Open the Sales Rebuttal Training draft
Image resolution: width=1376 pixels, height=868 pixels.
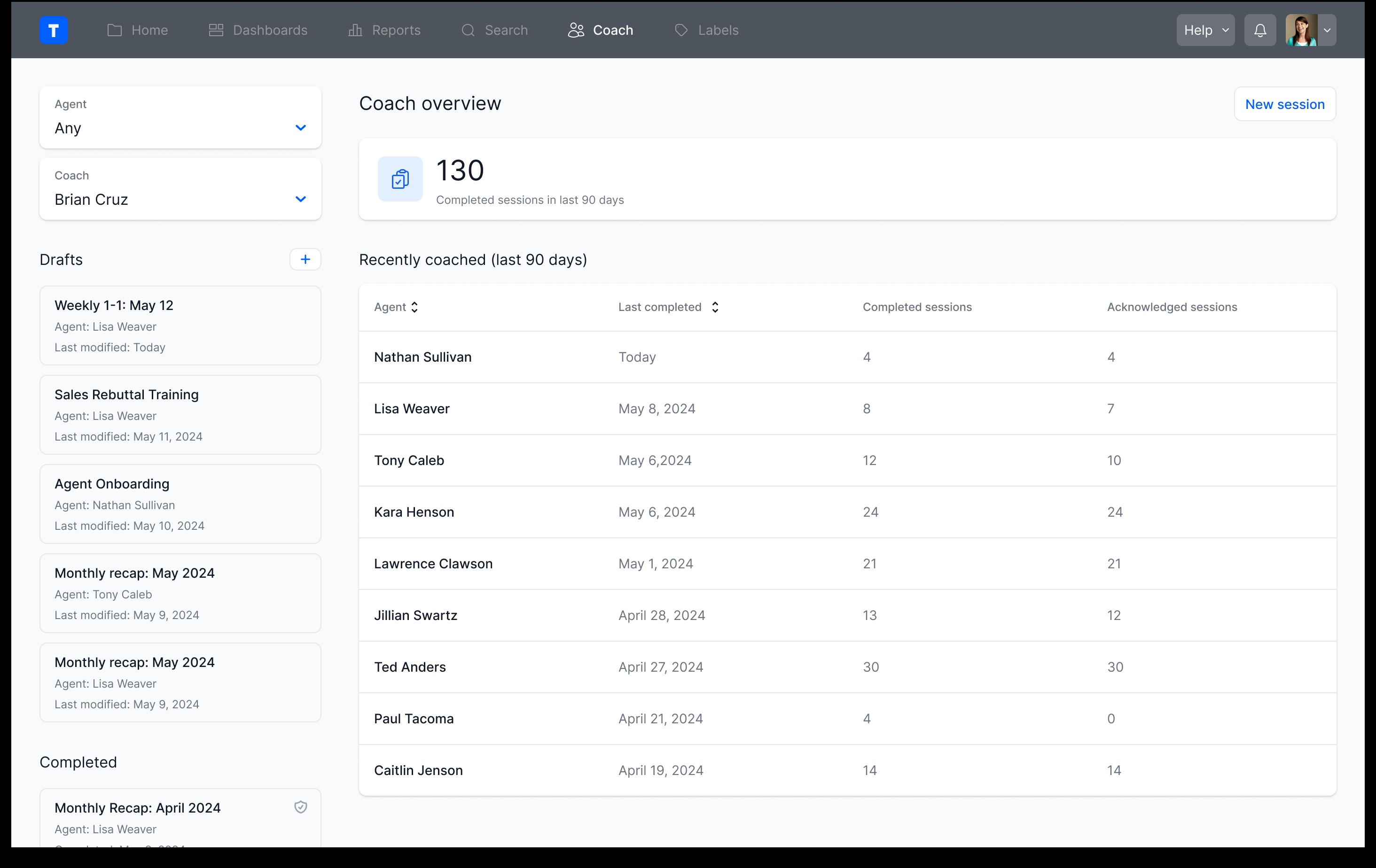point(180,415)
